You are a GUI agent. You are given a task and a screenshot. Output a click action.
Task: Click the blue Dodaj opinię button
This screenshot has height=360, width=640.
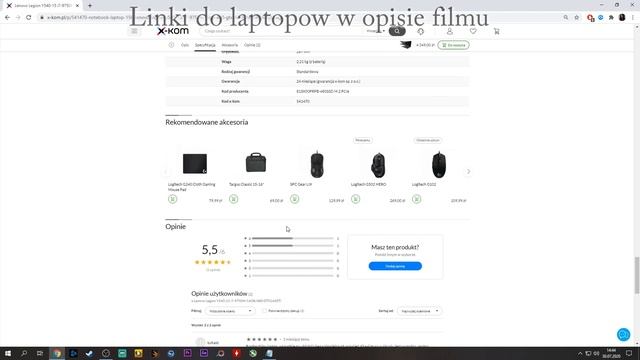395,266
